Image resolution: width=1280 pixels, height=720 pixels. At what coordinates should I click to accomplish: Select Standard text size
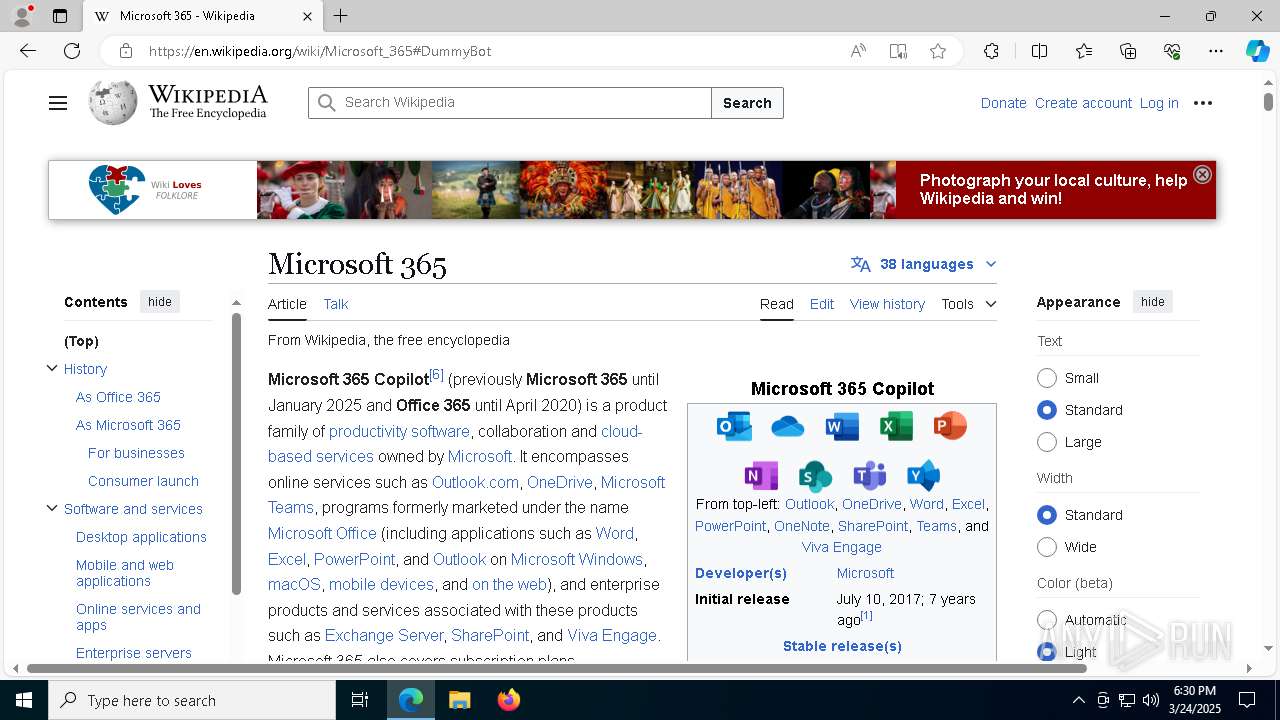1047,410
